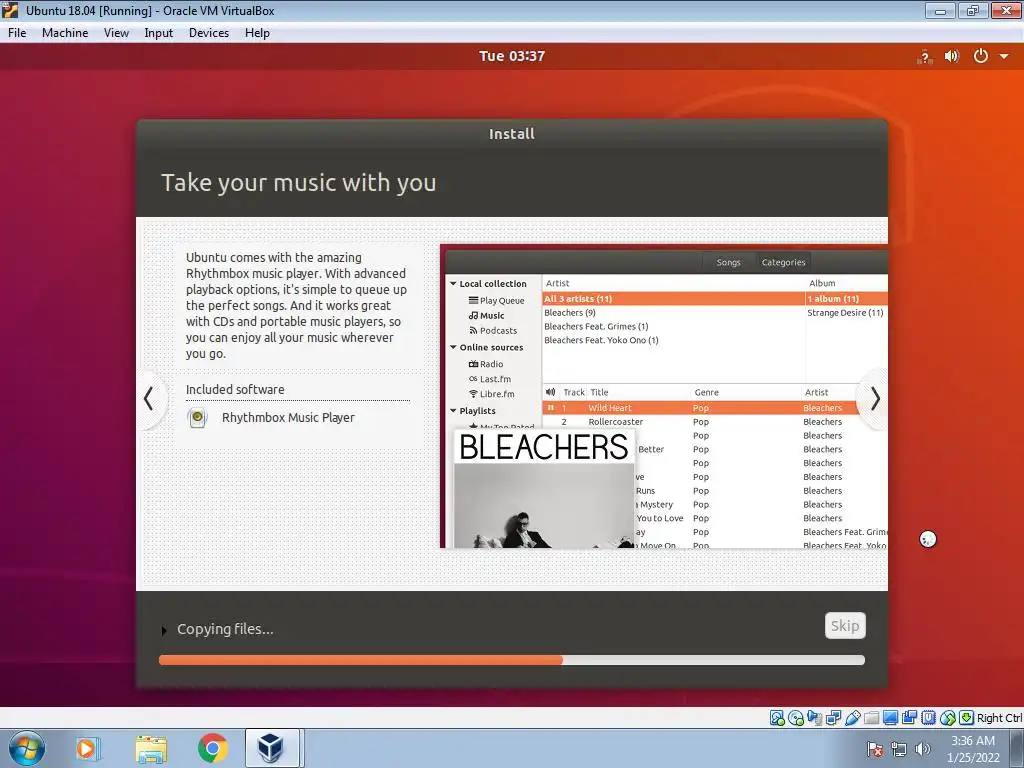Click the CPU virtualization status icon
The image size is (1024, 768).
(x=928, y=718)
